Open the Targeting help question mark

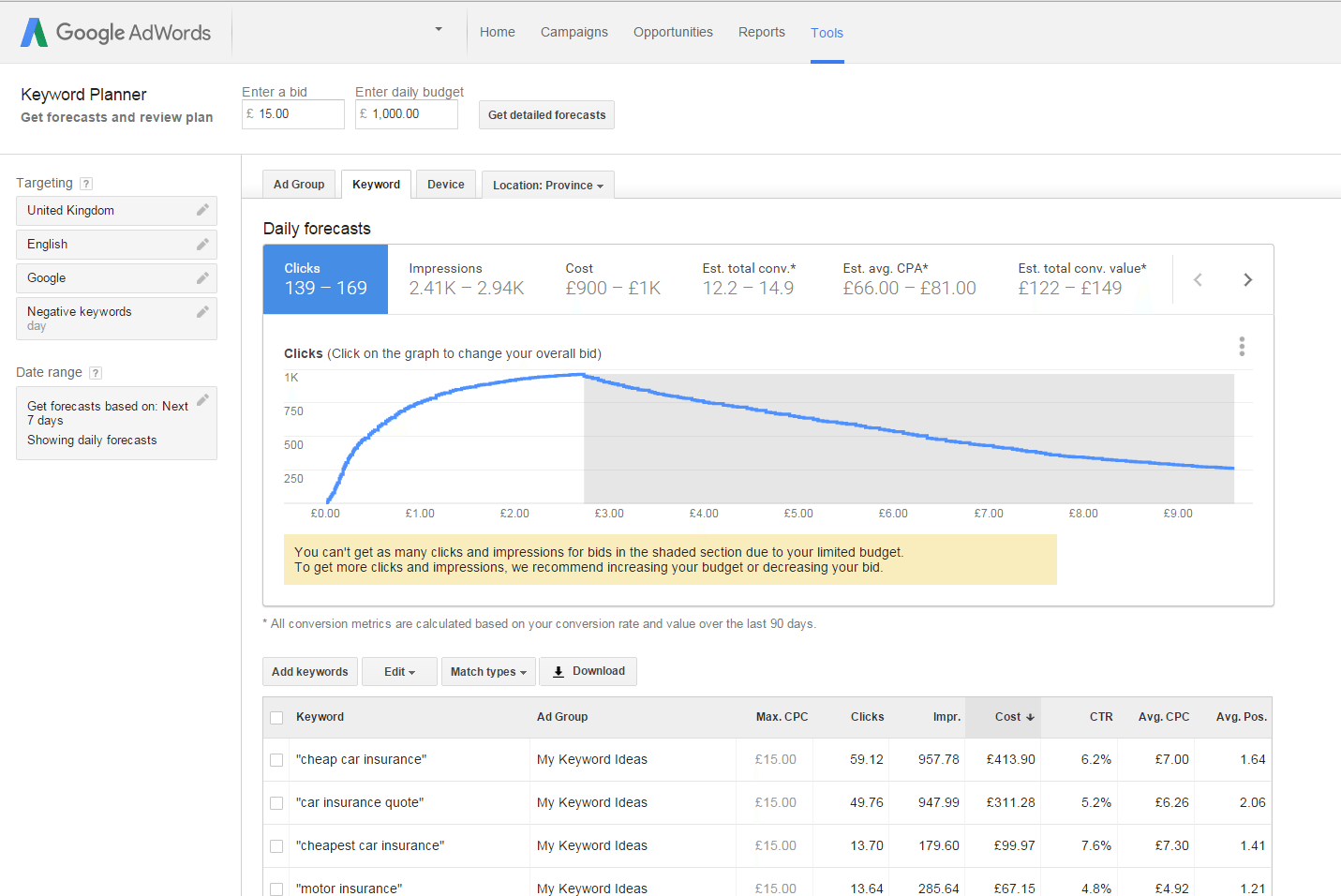[x=86, y=184]
